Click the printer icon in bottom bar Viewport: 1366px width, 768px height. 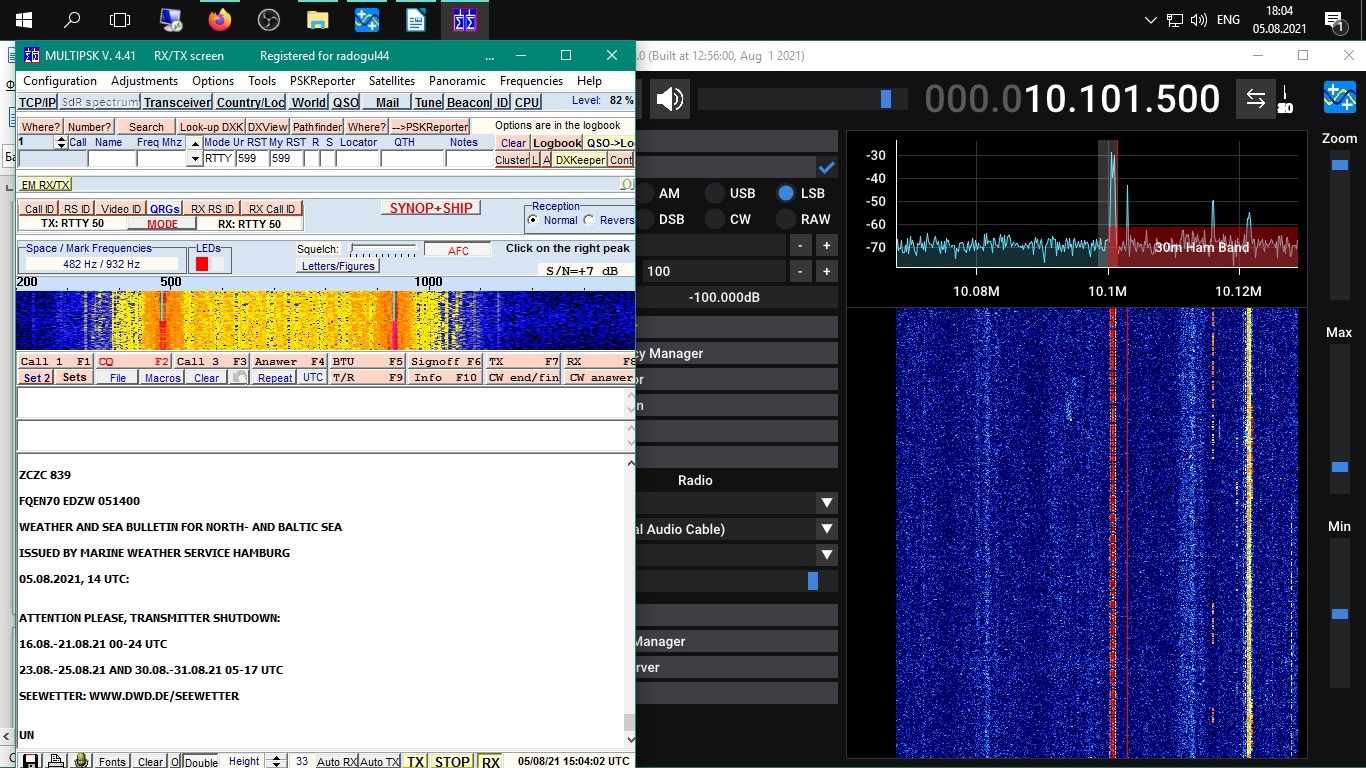point(56,761)
